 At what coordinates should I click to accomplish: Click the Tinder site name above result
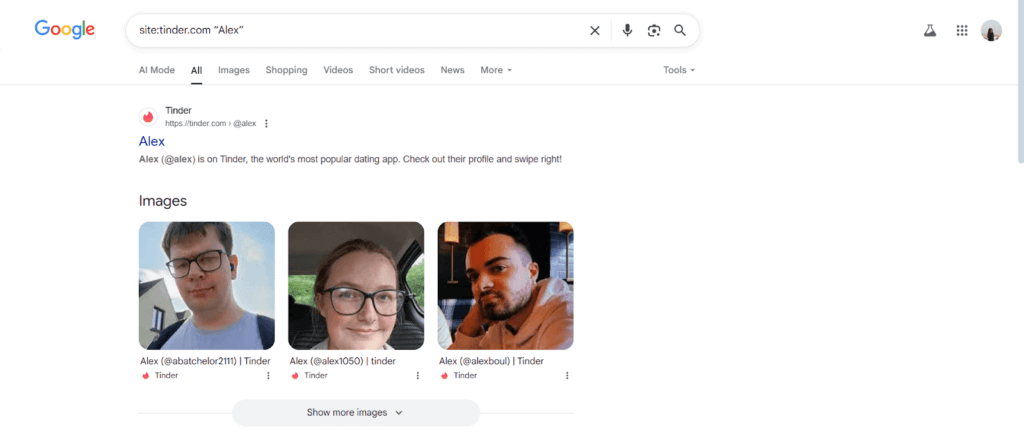point(178,110)
